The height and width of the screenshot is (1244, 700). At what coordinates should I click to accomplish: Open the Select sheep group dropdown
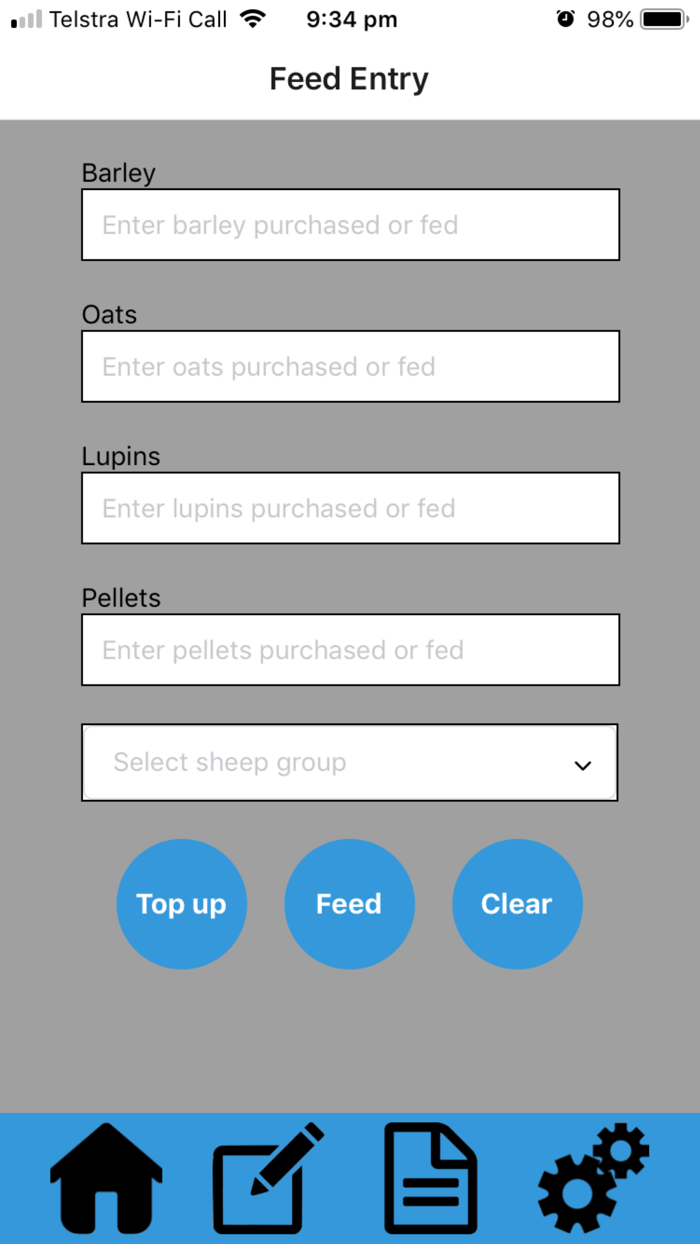pyautogui.click(x=349, y=762)
